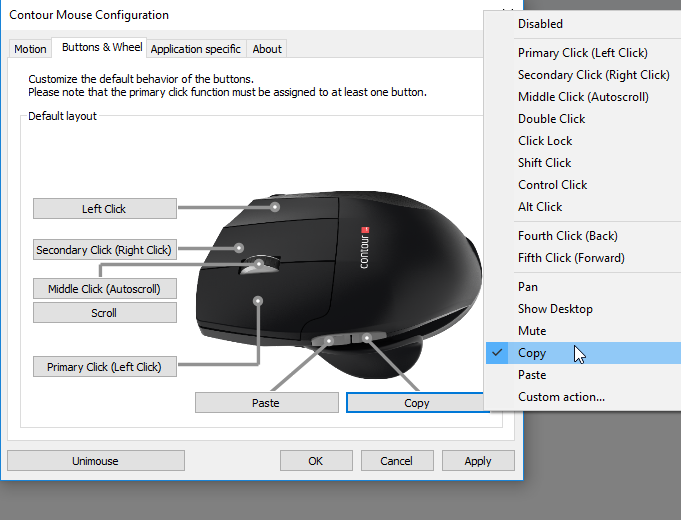Choose Shift Click from the menu
681x520 pixels.
583,163
